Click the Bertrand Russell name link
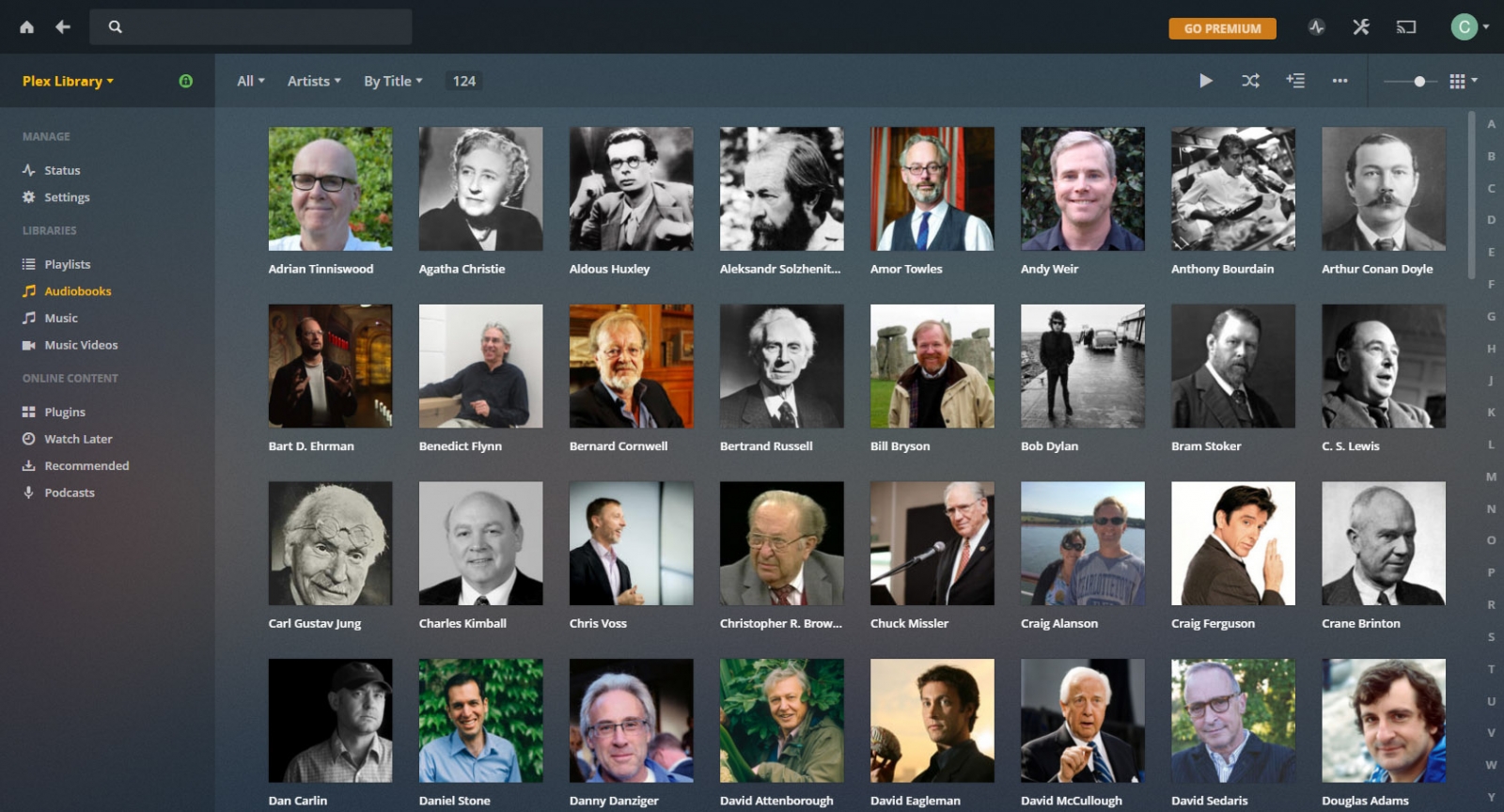 (x=766, y=446)
